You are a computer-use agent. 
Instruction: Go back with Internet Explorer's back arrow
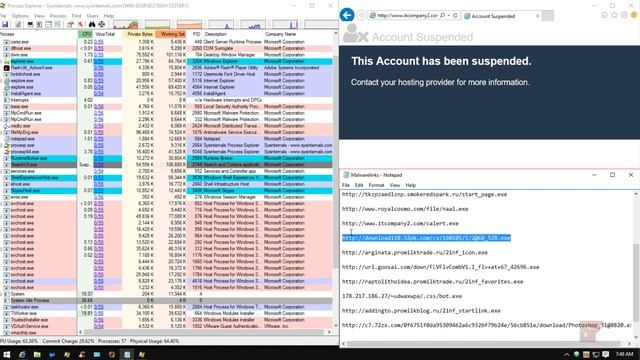[x=347, y=15]
